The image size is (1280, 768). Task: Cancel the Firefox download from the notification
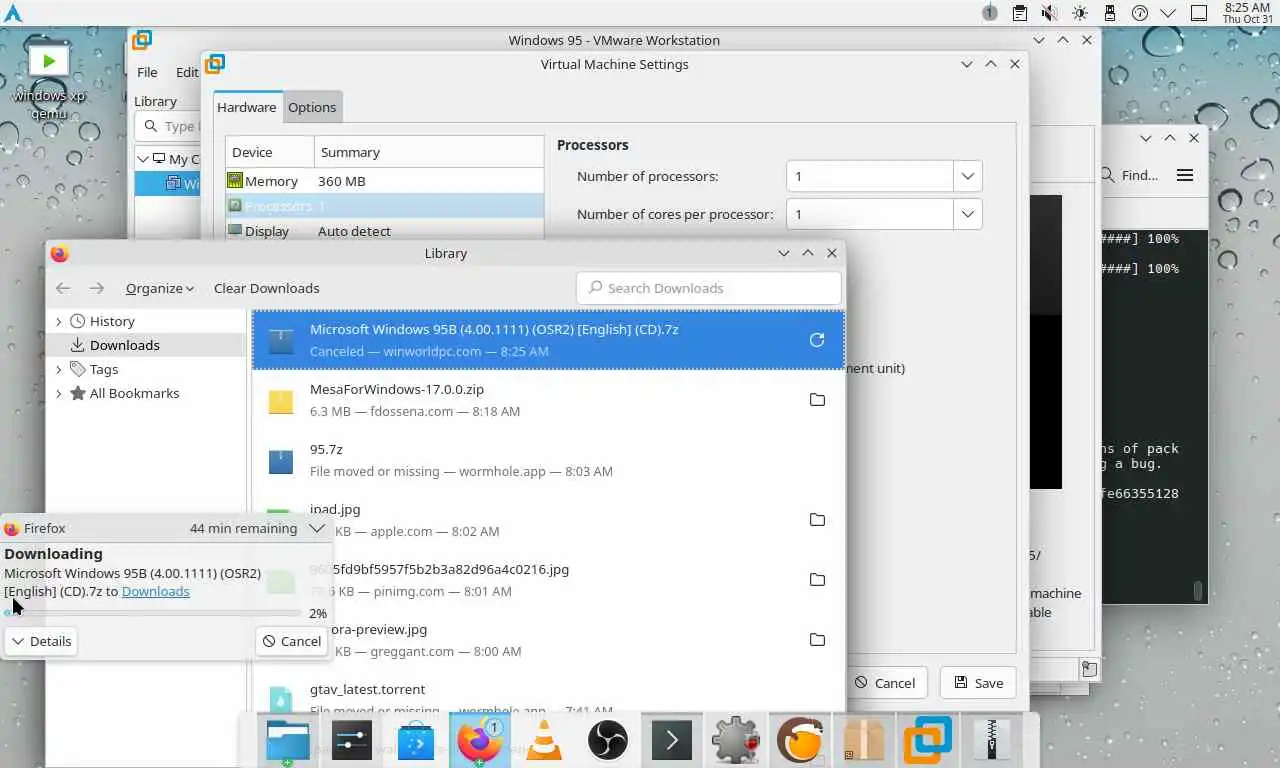292,641
